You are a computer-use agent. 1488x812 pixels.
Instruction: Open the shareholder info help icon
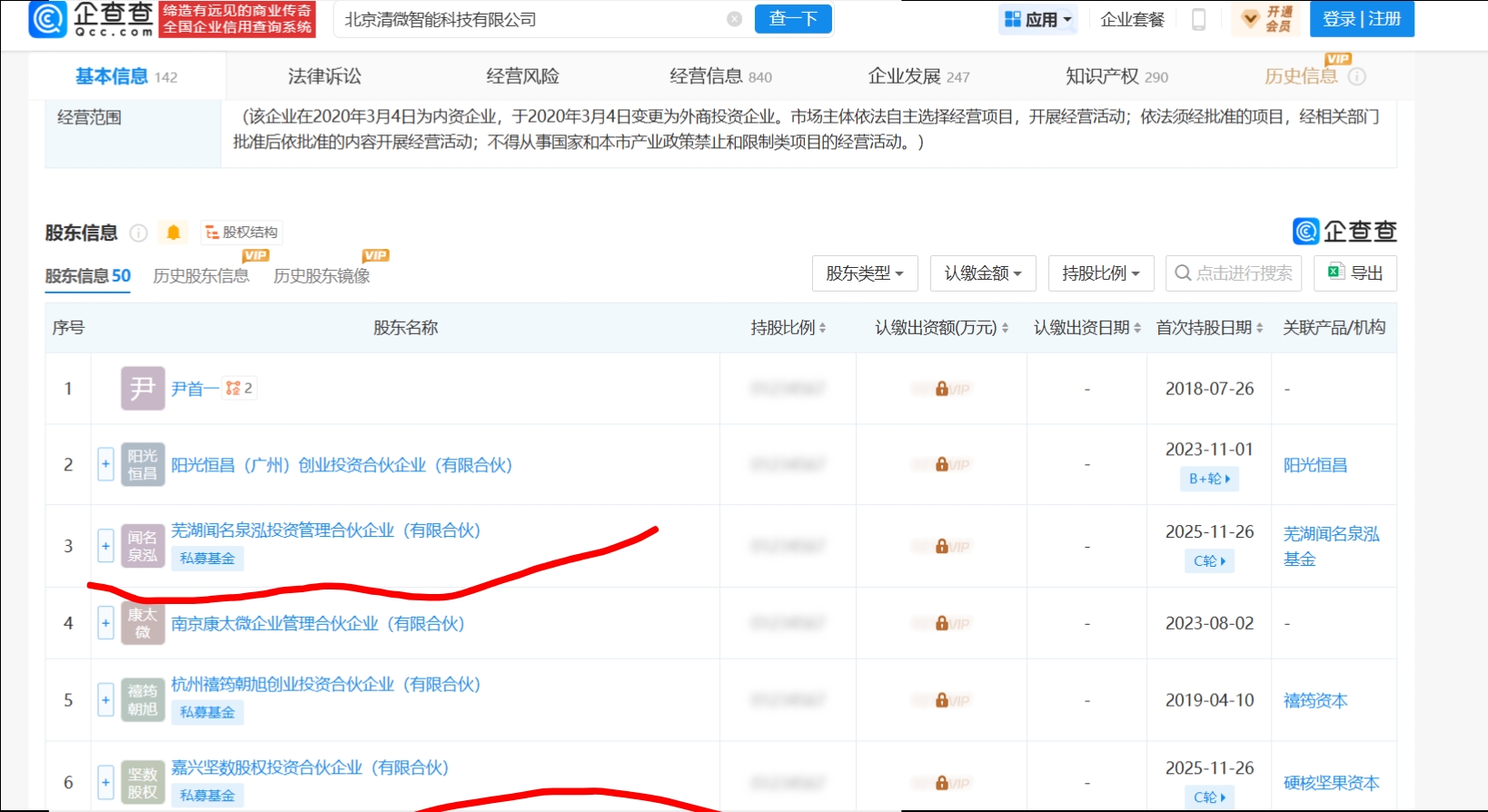[139, 233]
